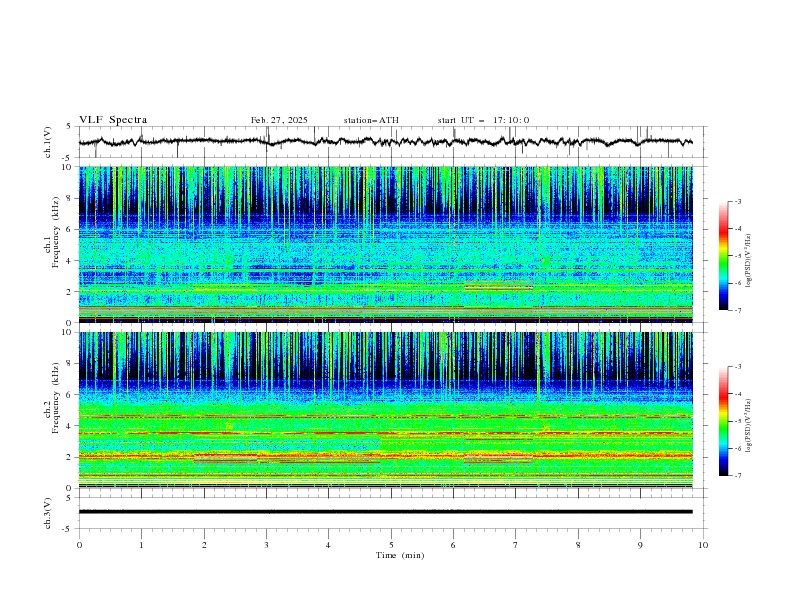The height and width of the screenshot is (612, 792).
Task: Click inside the ch.2 spectrogram panel
Action: coord(386,410)
